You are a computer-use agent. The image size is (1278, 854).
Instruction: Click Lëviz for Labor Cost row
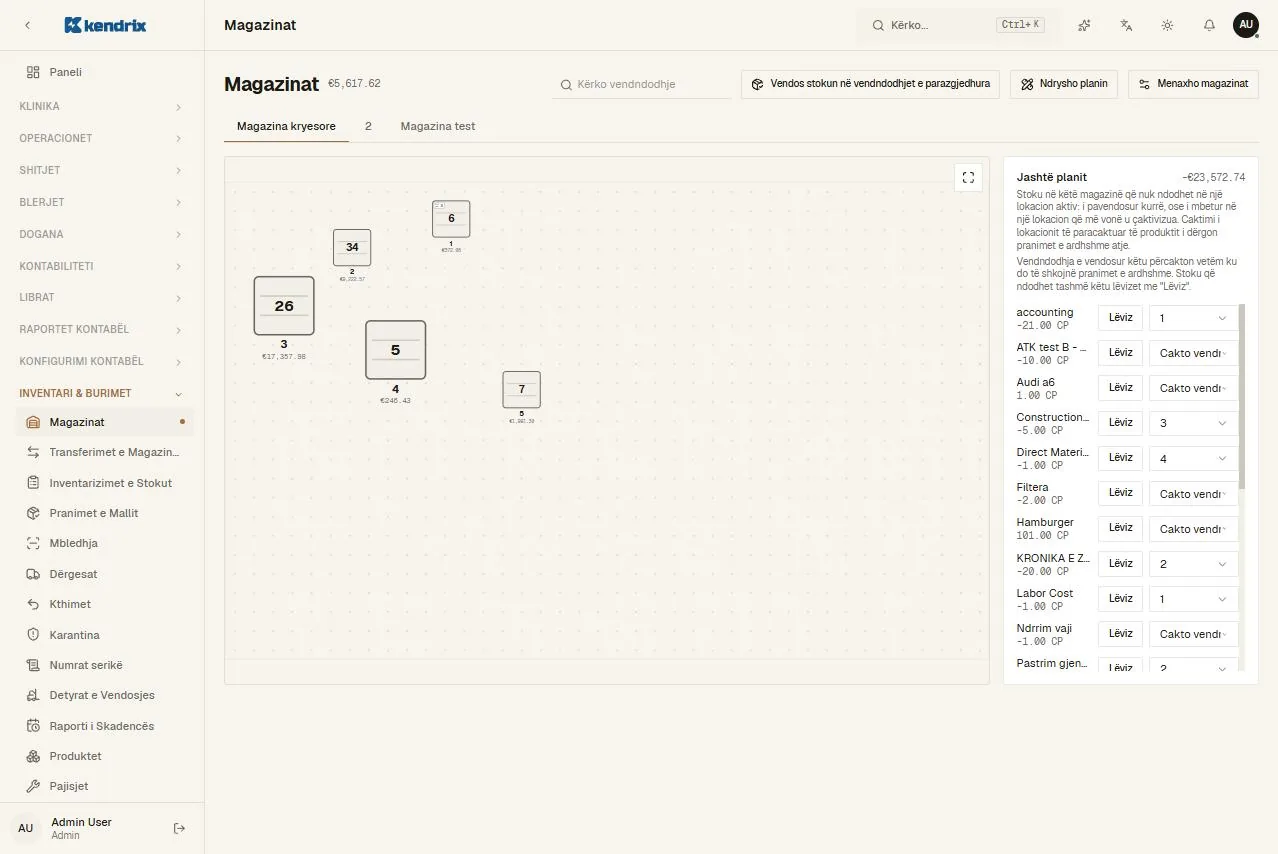coord(1120,598)
